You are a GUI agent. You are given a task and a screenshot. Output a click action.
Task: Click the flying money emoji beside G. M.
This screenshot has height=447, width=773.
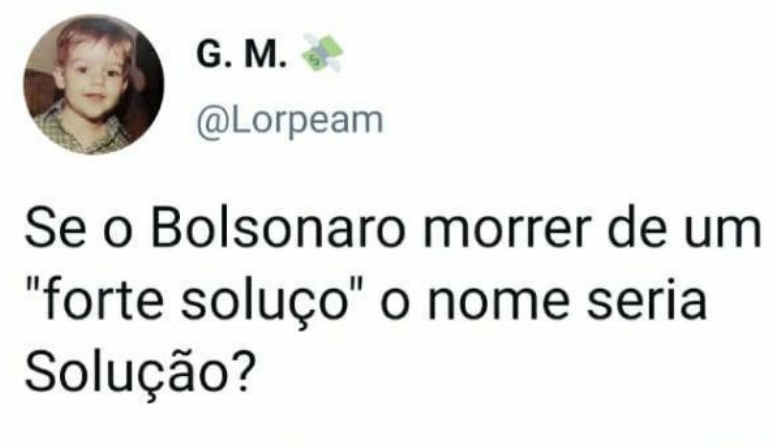[x=323, y=53]
